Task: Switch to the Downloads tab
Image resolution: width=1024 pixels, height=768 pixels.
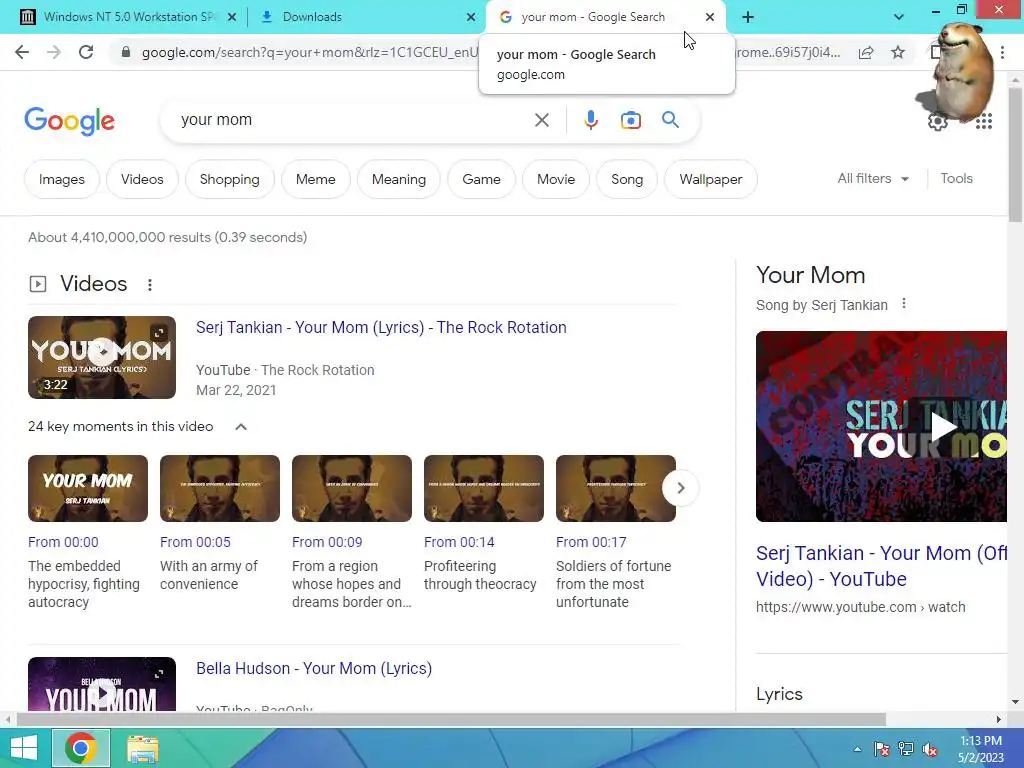Action: 364,17
